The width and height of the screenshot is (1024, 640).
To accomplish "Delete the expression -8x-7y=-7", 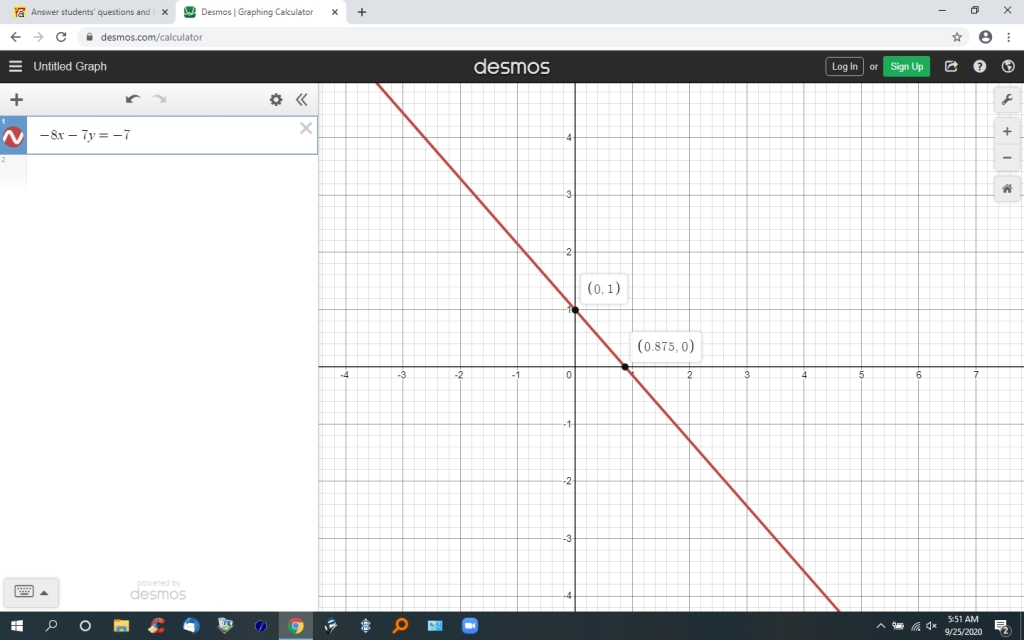I will pos(306,128).
